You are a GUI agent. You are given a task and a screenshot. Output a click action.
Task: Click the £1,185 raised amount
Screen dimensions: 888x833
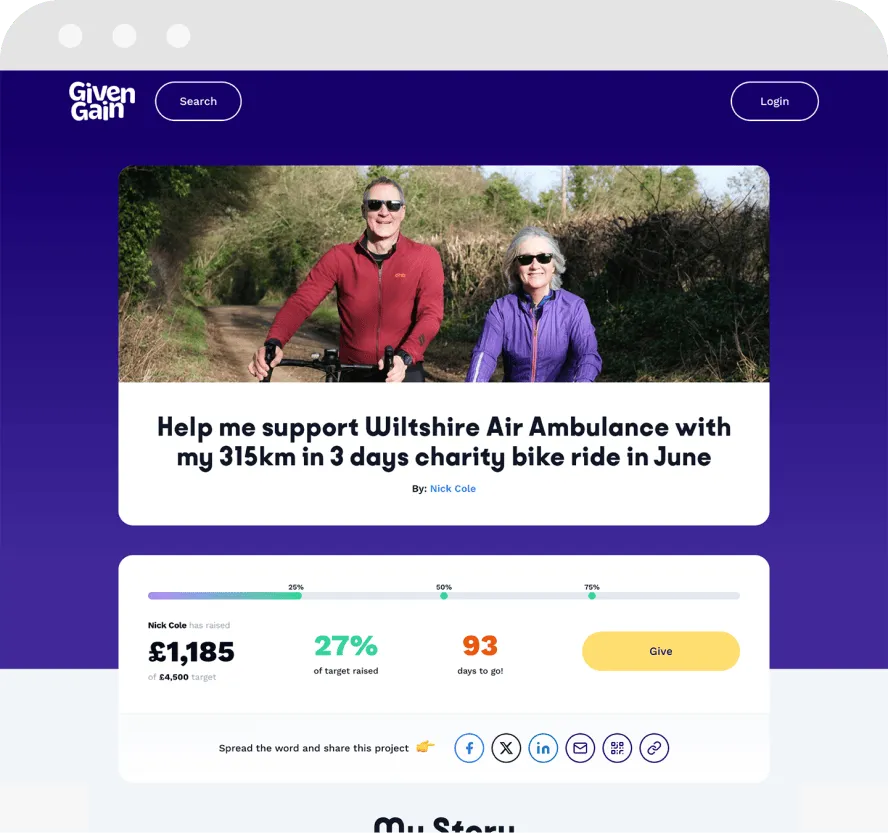point(191,652)
